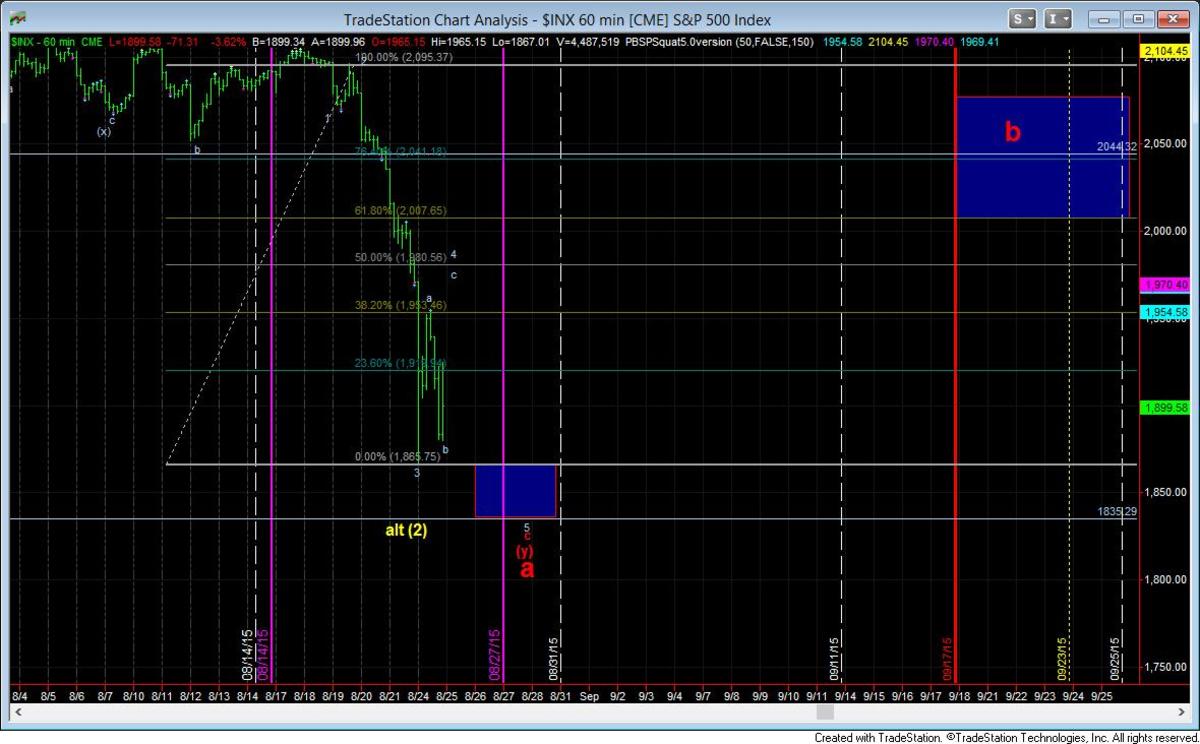The width and height of the screenshot is (1200, 744).
Task: Click the magenta 1,970.40 price marker
Action: pyautogui.click(x=1166, y=285)
